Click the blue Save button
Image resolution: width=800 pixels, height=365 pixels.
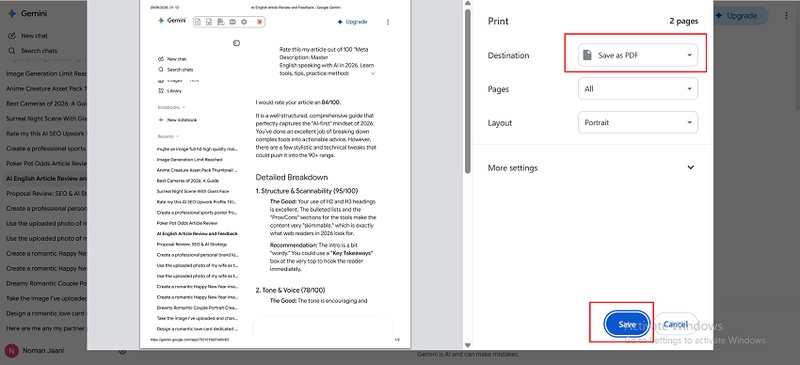tap(627, 324)
